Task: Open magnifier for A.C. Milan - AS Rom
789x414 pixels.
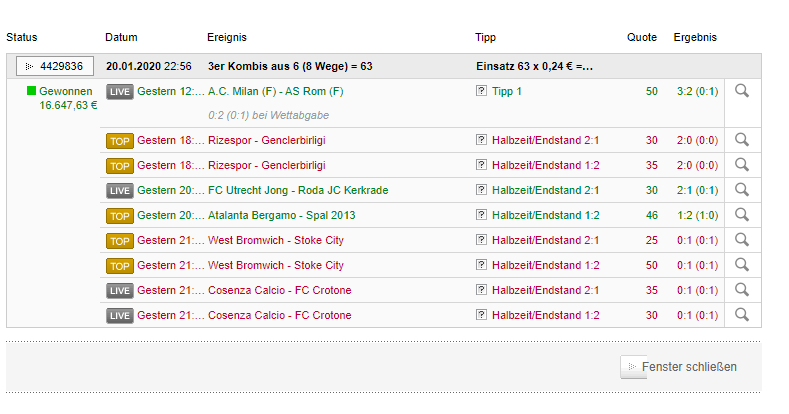Action: pos(742,91)
